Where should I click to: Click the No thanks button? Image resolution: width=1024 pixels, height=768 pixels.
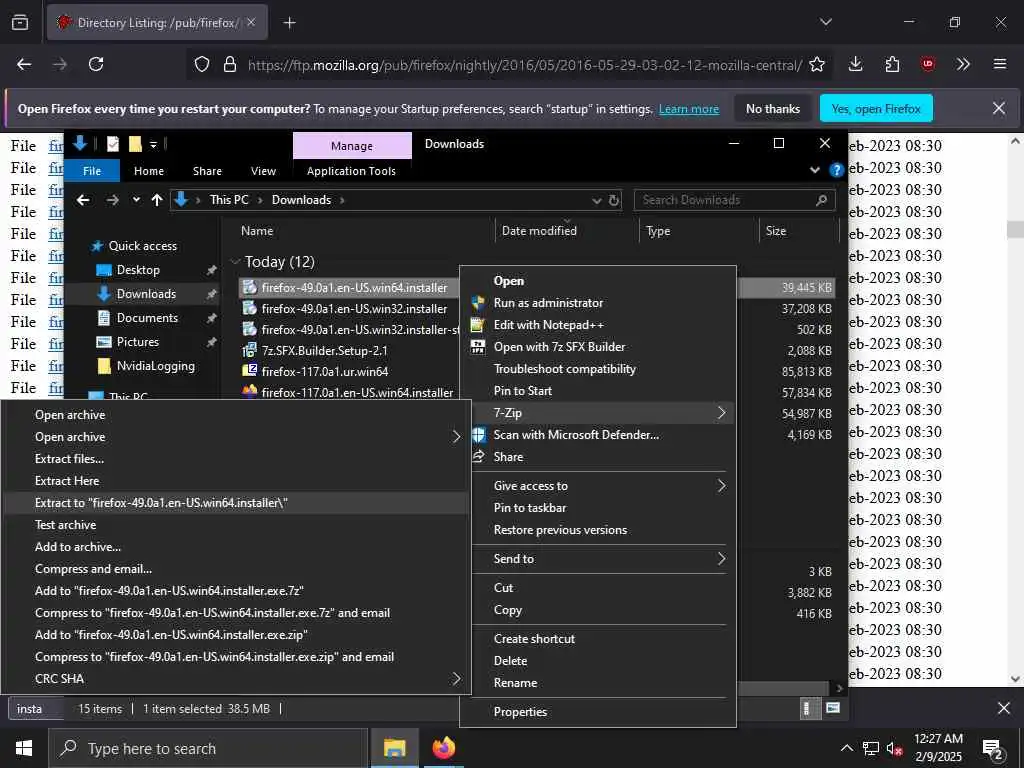(x=773, y=108)
